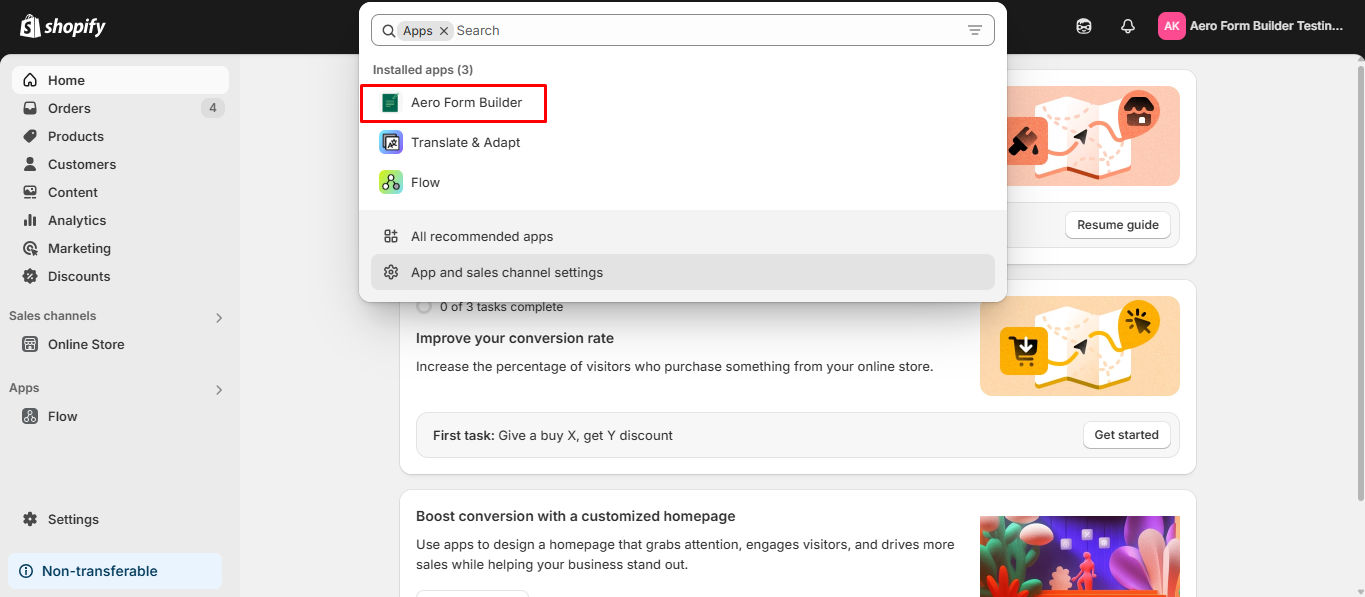This screenshot has width=1365, height=597.
Task: Click the Non-transferable info icon
Action: [x=26, y=571]
